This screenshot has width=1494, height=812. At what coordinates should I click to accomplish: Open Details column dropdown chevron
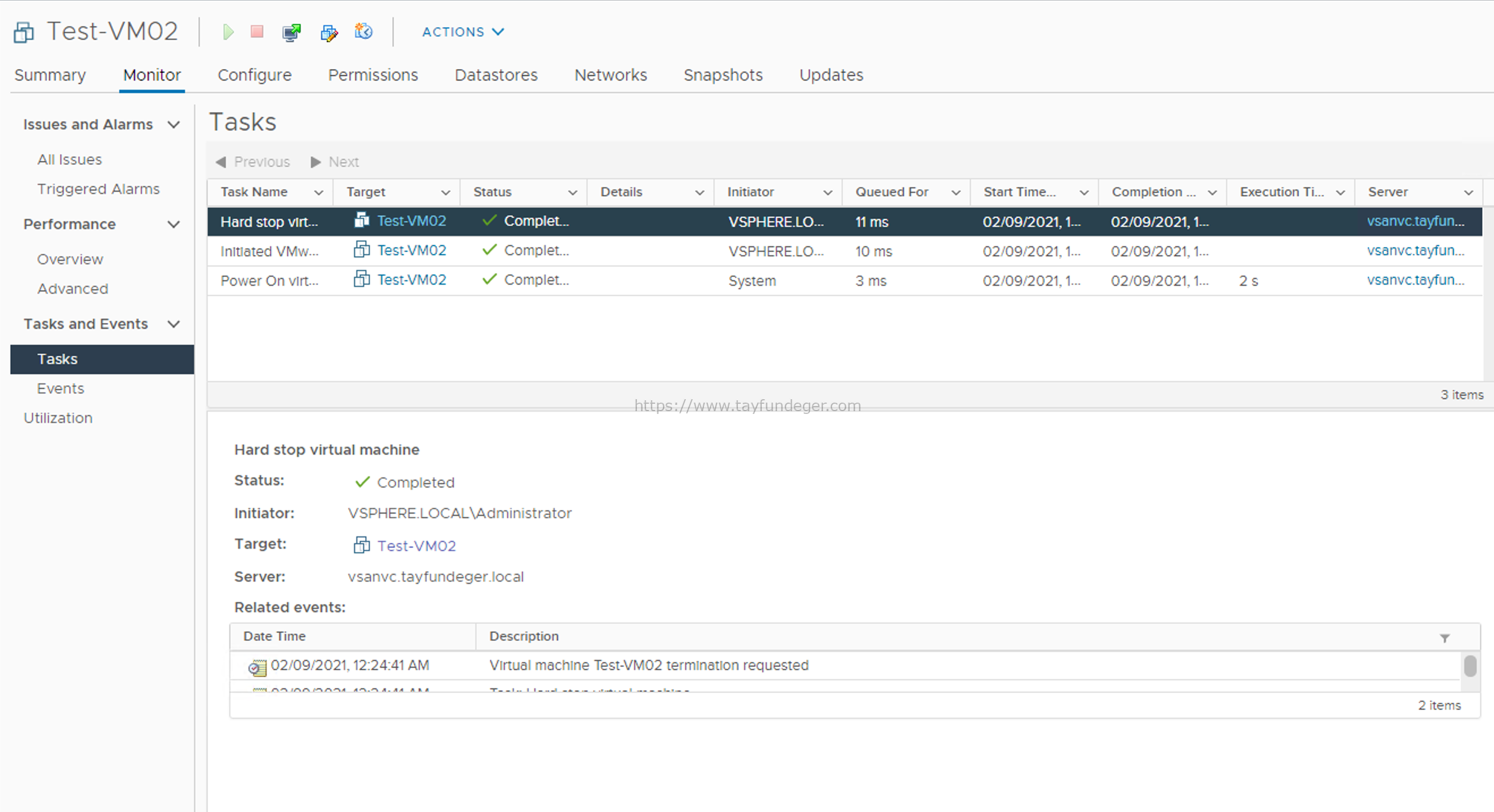point(699,193)
